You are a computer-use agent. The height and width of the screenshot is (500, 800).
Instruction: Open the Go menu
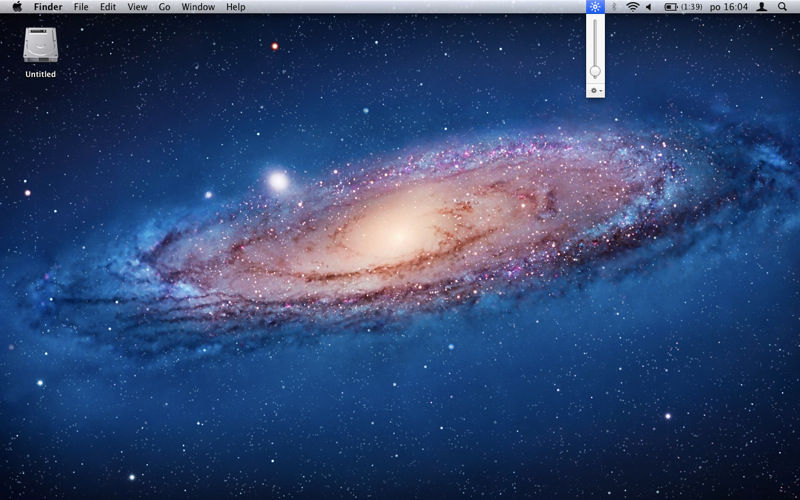[164, 7]
